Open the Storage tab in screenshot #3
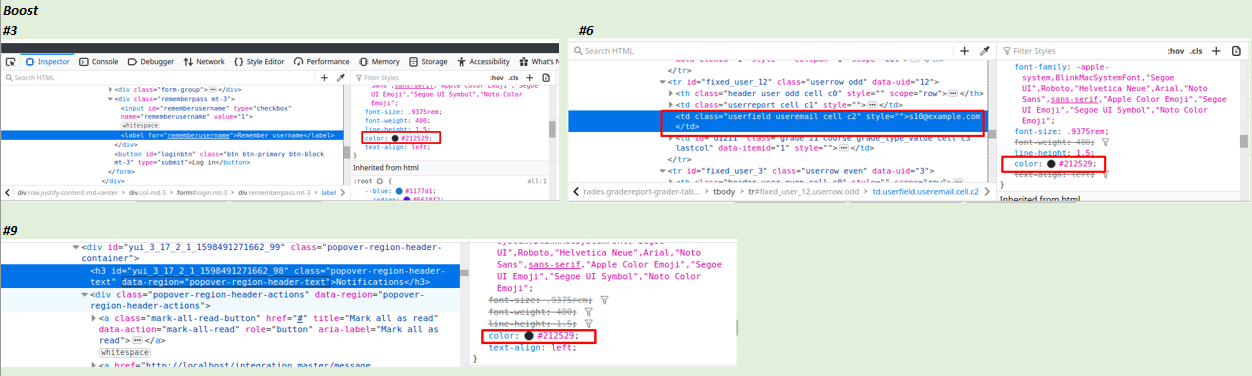This screenshot has height=376, width=1252. 429,62
